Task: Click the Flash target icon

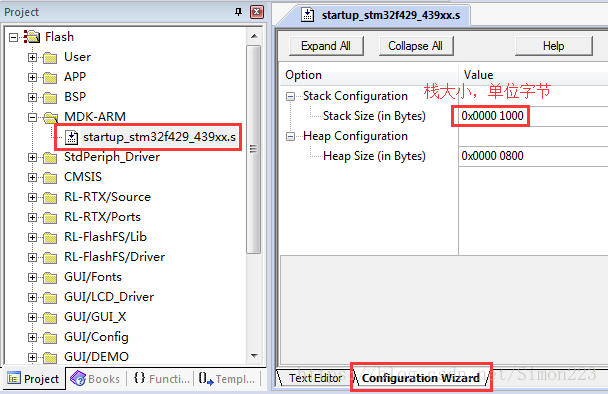Action: tap(32, 37)
